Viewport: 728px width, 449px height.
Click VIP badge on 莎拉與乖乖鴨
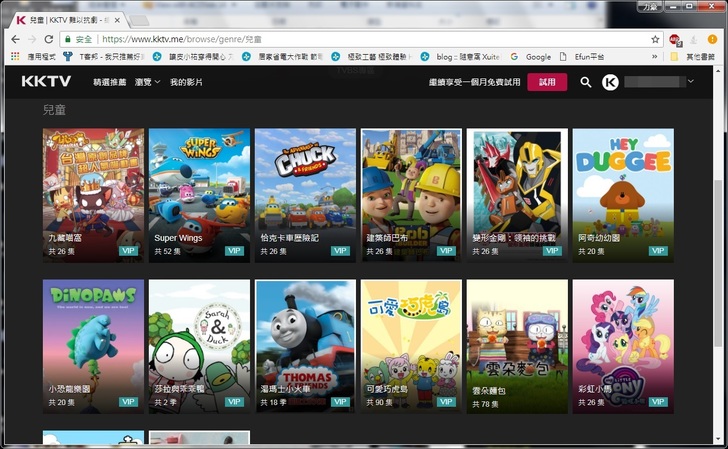coord(234,402)
